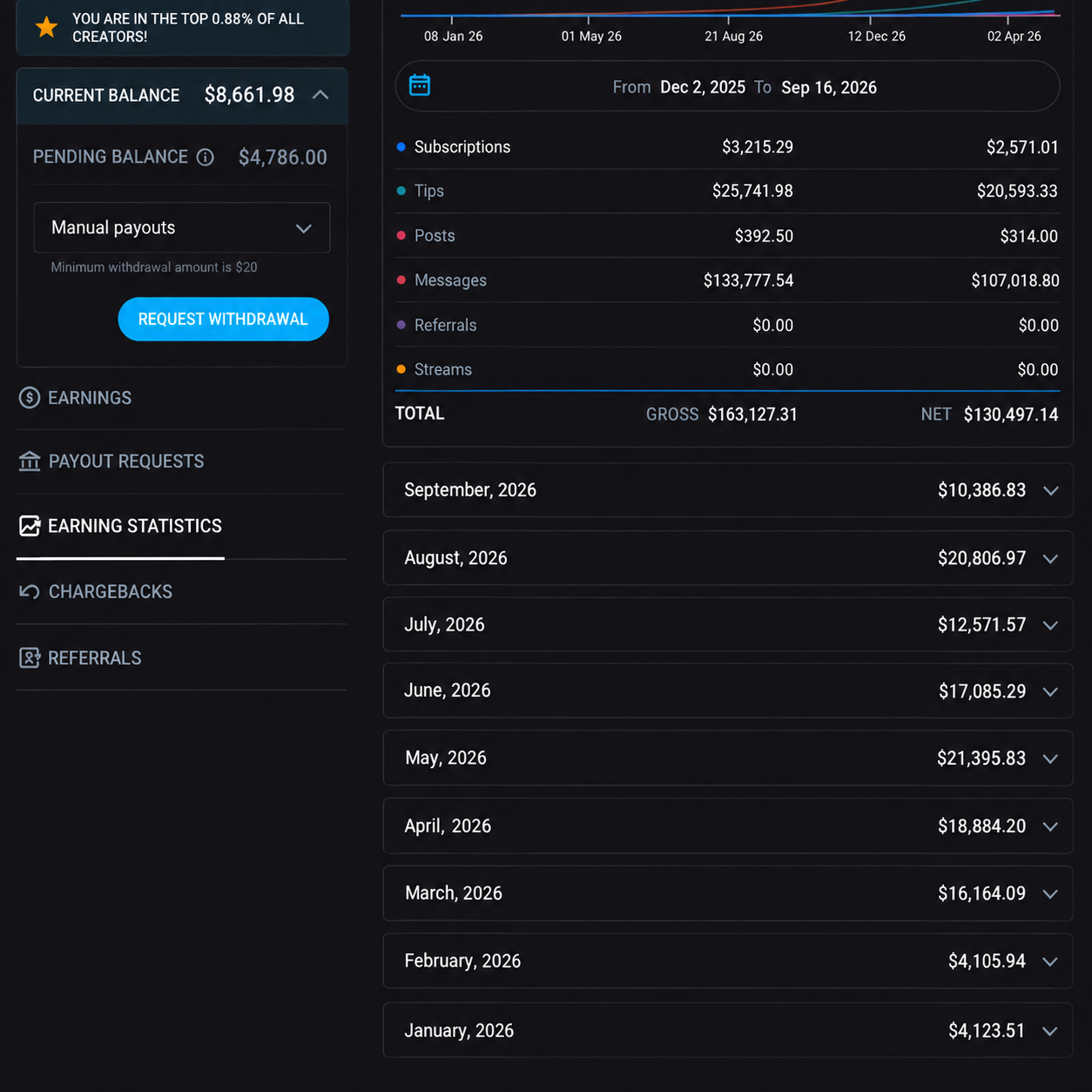
Task: Click the Request Withdrawal button
Action: [223, 319]
